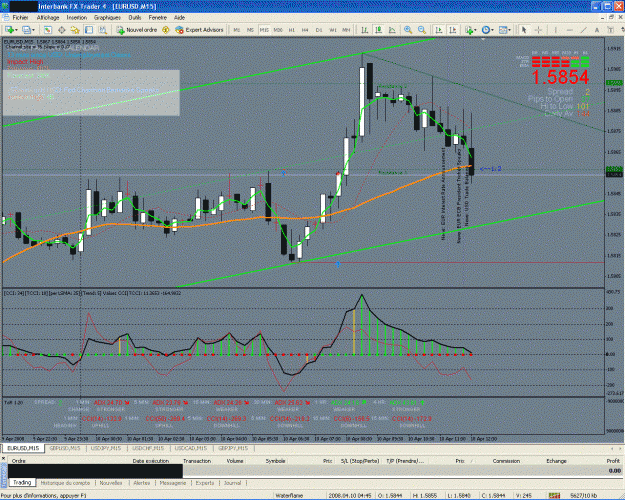
Task: Toggle chart auto scroll icon
Action: [439, 30]
